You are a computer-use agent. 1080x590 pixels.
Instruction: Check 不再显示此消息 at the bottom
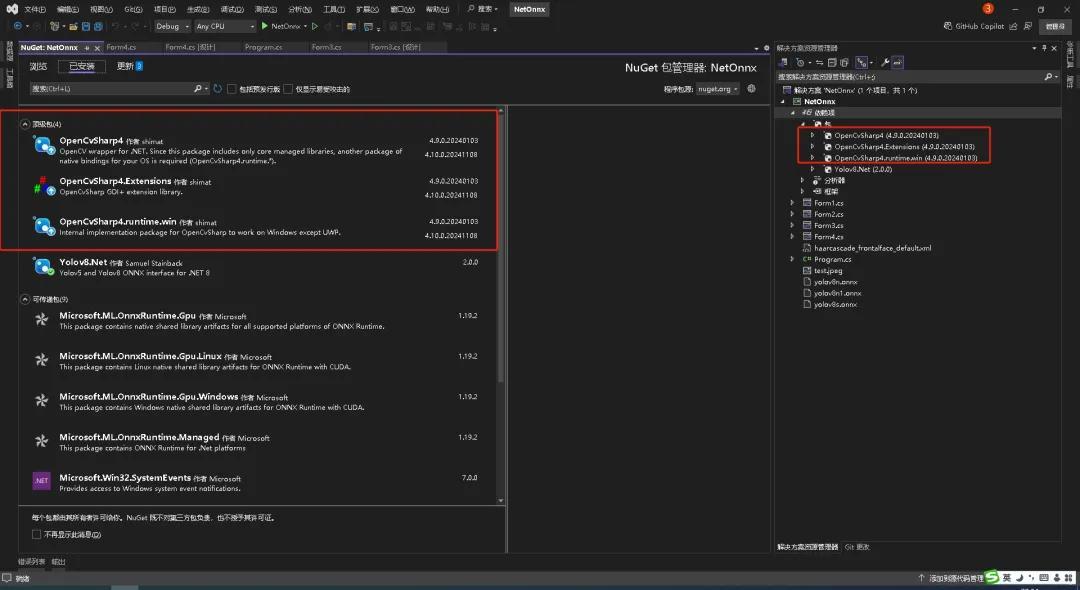tap(35, 533)
